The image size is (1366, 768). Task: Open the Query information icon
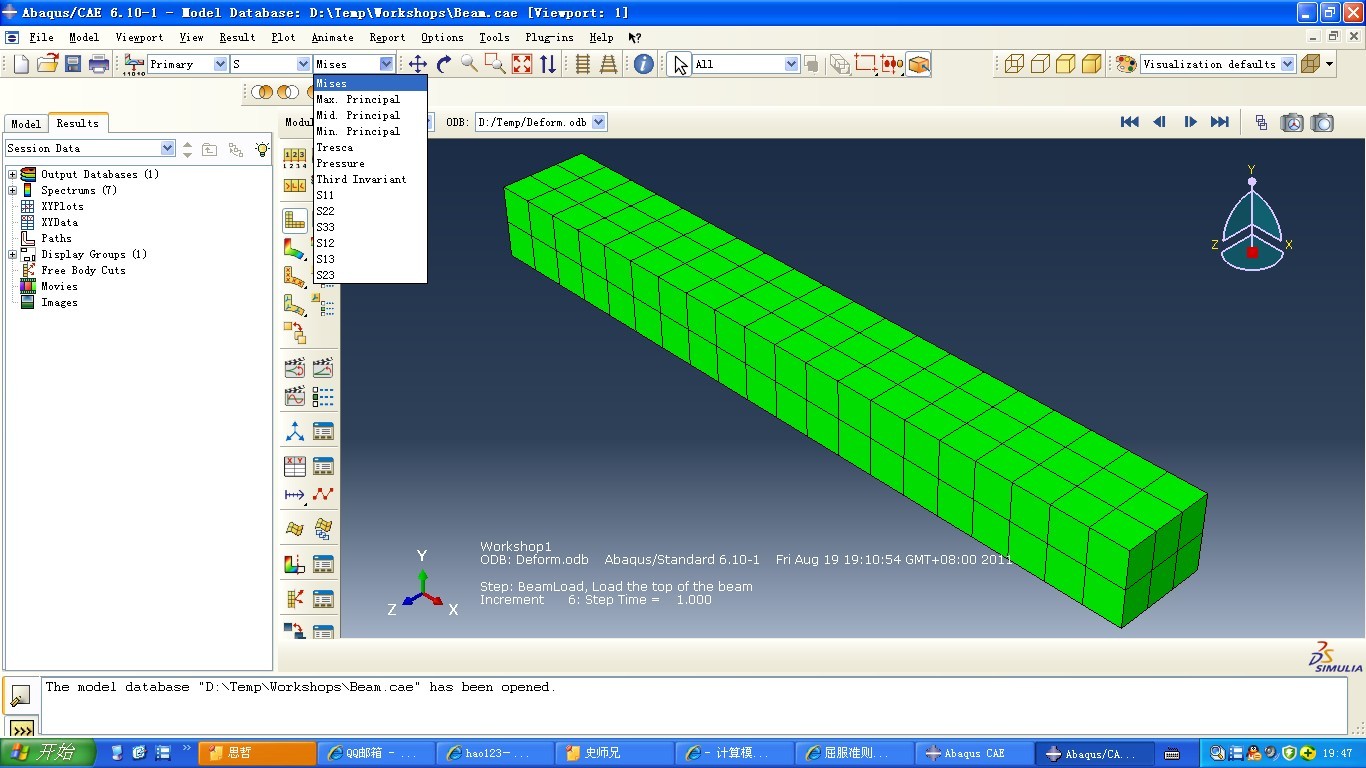644,64
